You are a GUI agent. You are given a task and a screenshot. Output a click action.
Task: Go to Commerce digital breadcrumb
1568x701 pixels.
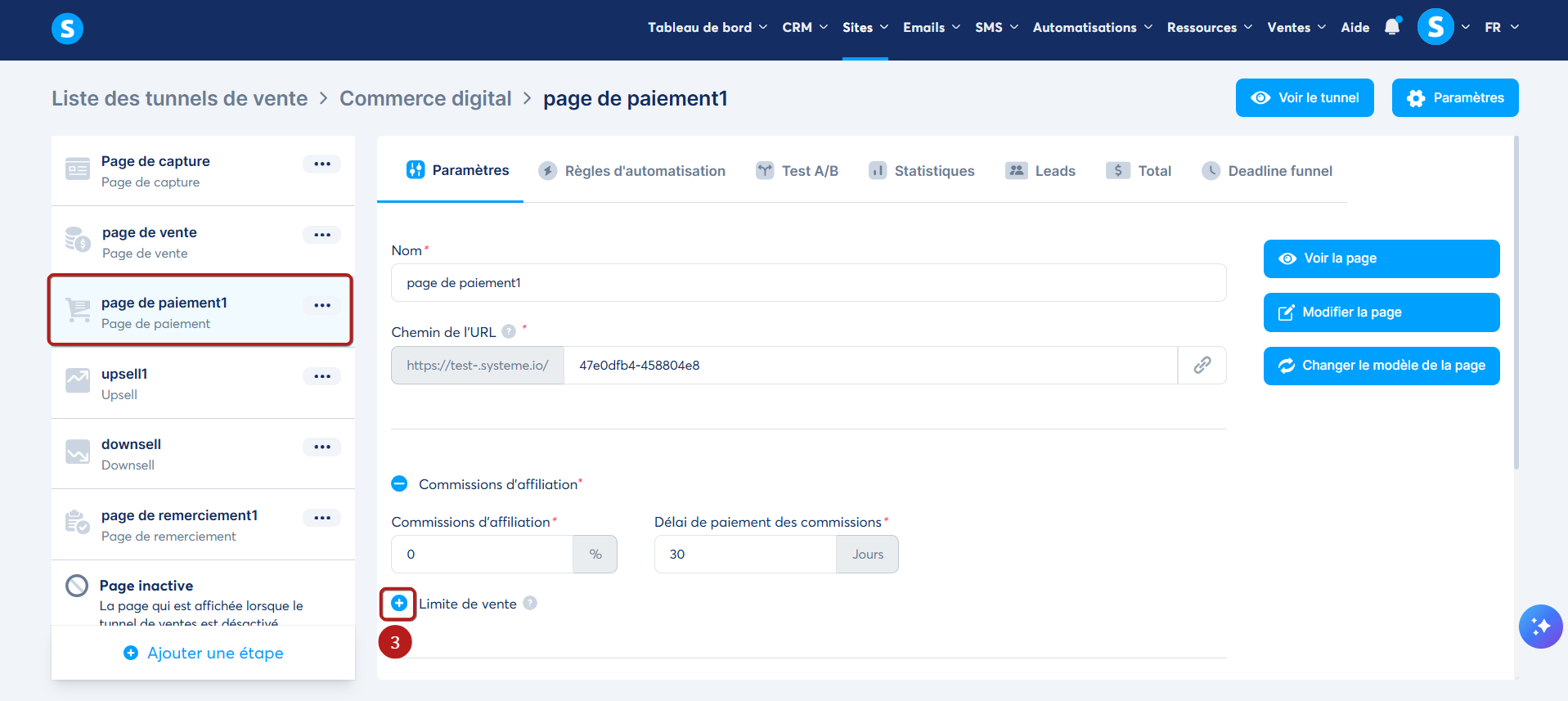[425, 98]
